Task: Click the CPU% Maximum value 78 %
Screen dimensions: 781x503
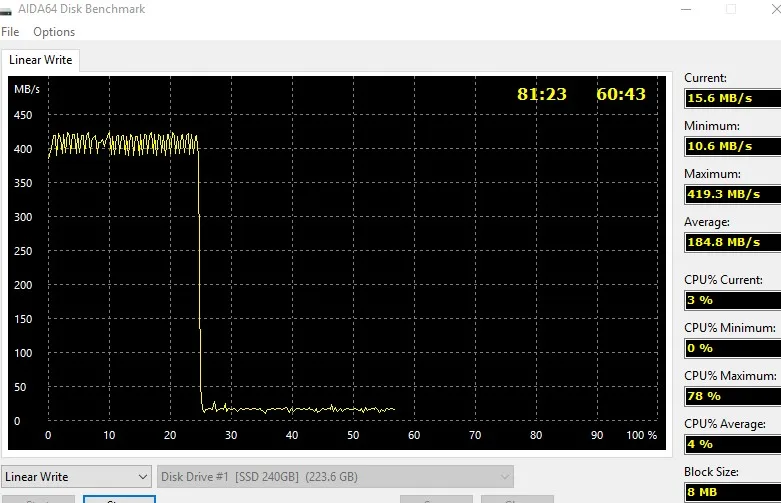Action: point(733,396)
